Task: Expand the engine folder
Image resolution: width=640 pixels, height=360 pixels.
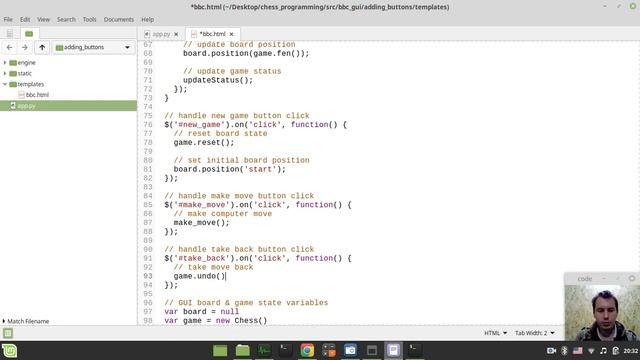Action: click(5, 62)
